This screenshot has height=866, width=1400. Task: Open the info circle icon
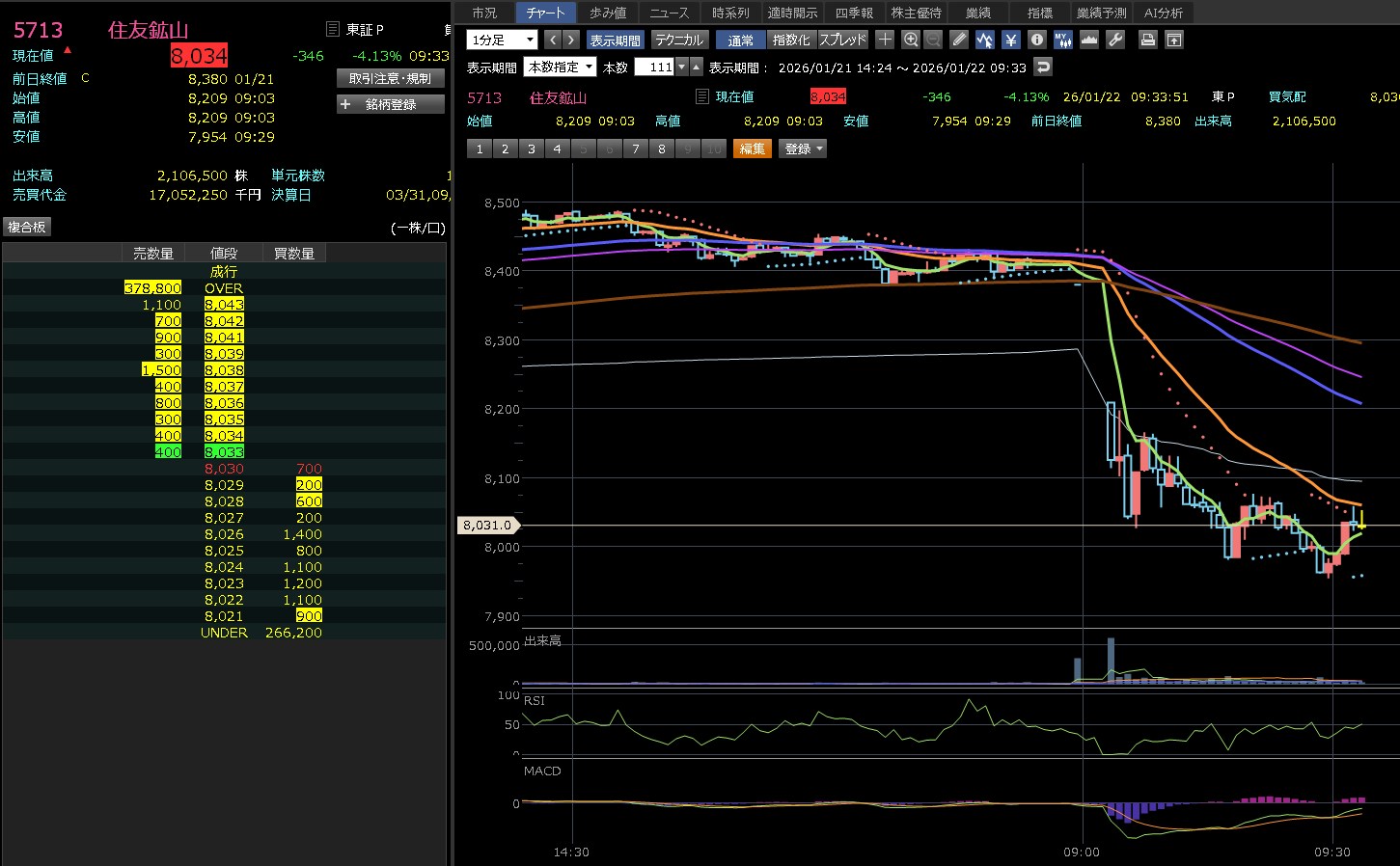1037,40
